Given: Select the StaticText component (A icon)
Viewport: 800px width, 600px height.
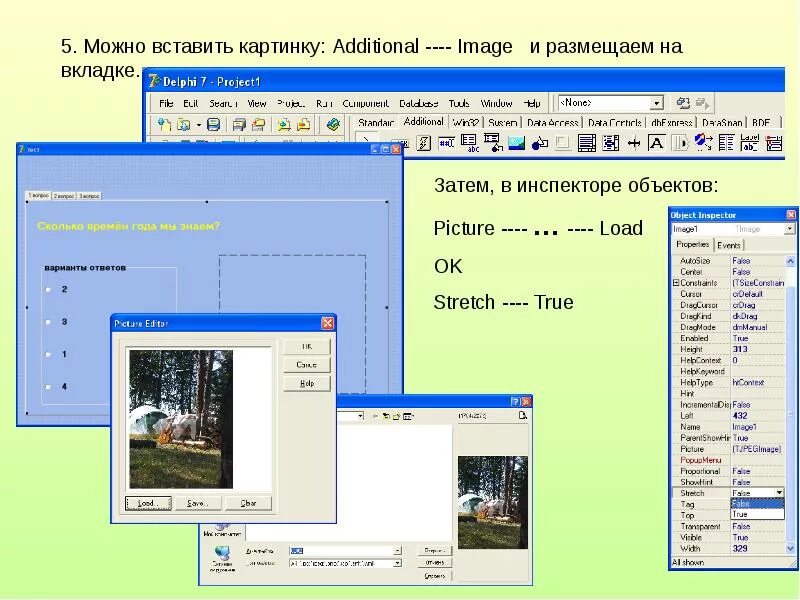Looking at the screenshot, I should [x=657, y=143].
